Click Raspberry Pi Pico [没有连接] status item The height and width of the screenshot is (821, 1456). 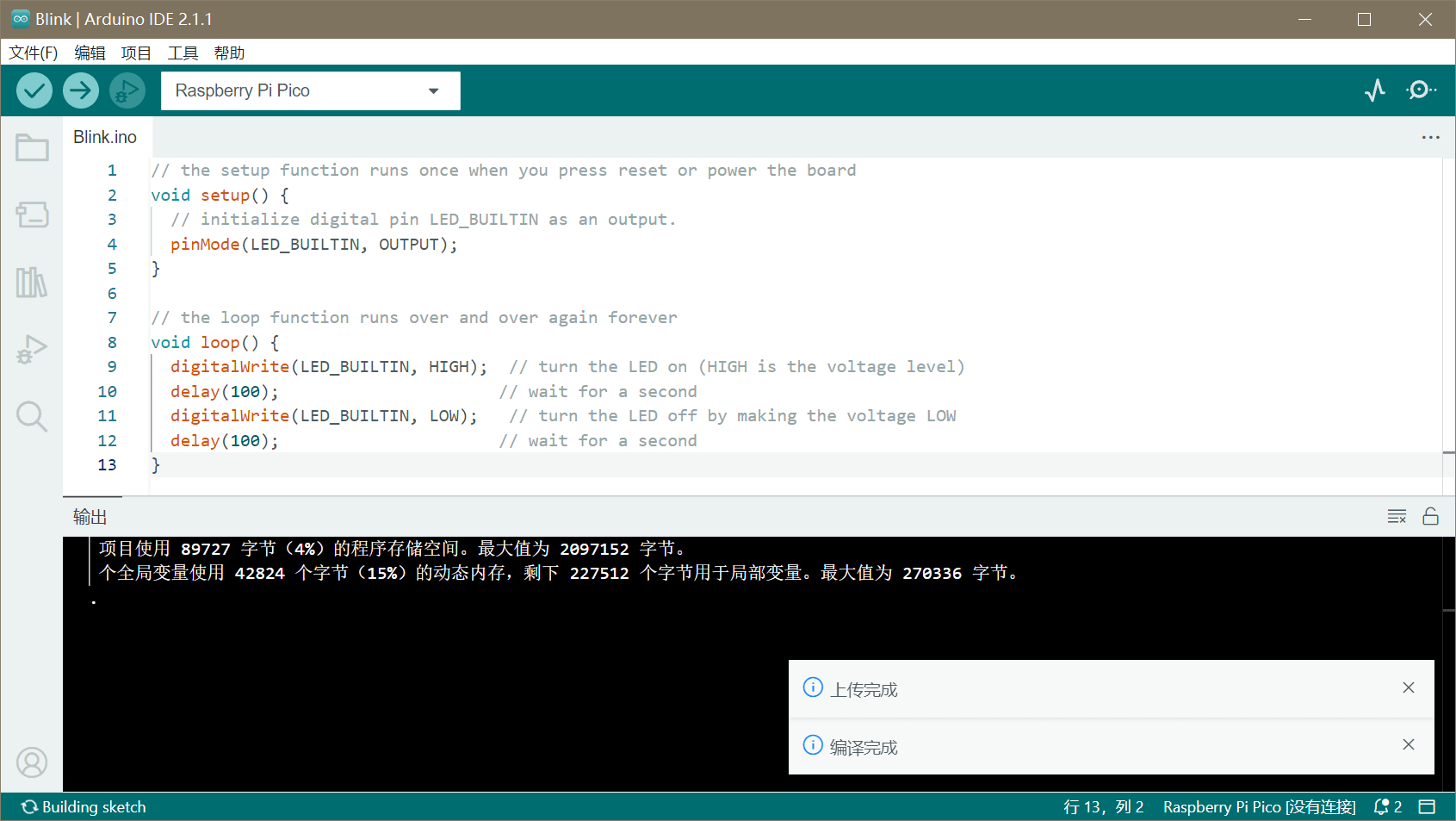(1259, 806)
